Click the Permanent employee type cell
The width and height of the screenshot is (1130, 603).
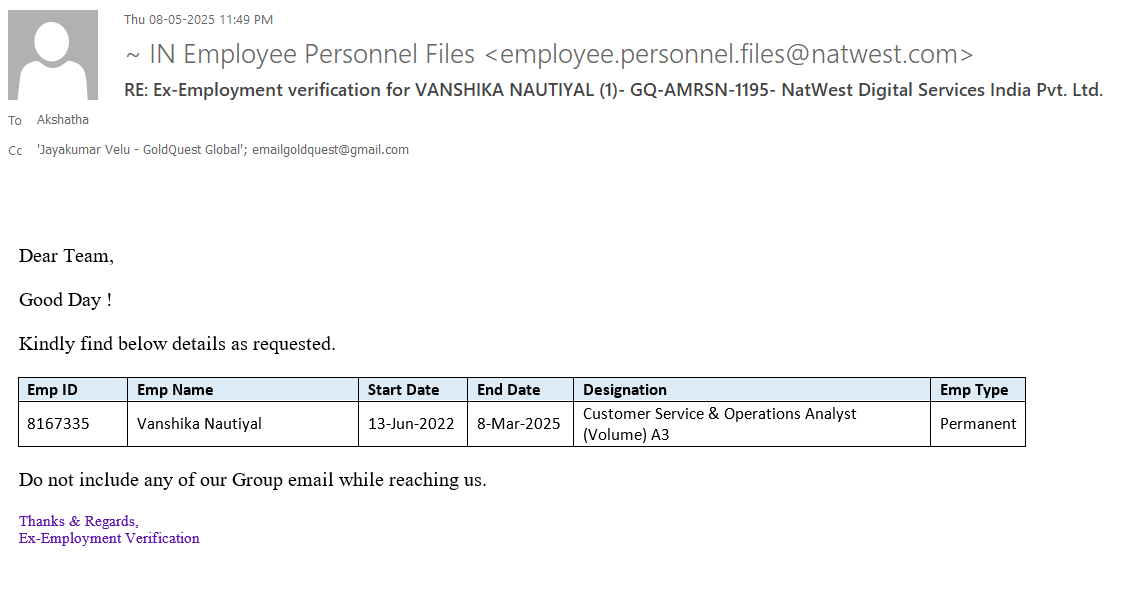(x=978, y=424)
